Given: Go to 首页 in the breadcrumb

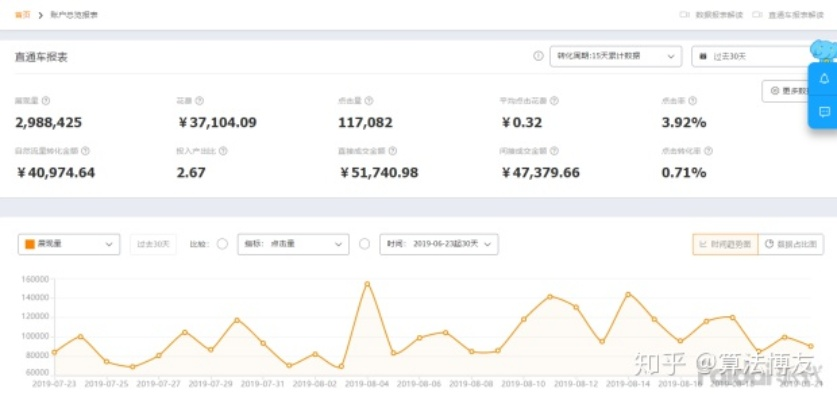Looking at the screenshot, I should (22, 14).
